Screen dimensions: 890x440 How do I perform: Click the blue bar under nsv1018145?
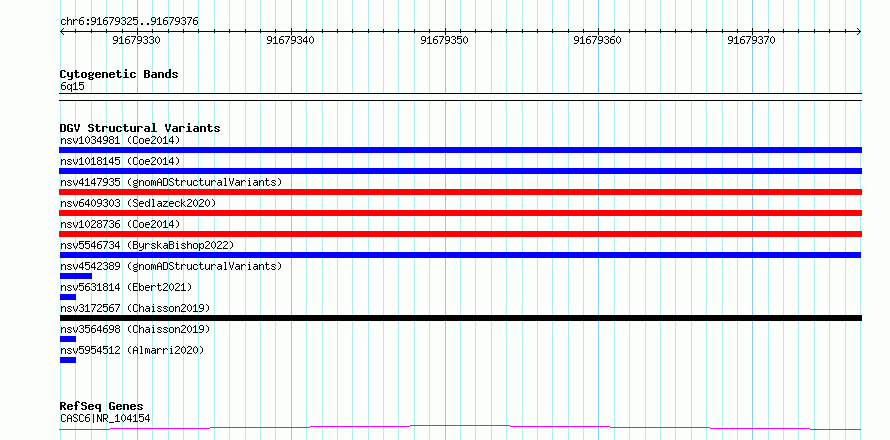(x=460, y=171)
